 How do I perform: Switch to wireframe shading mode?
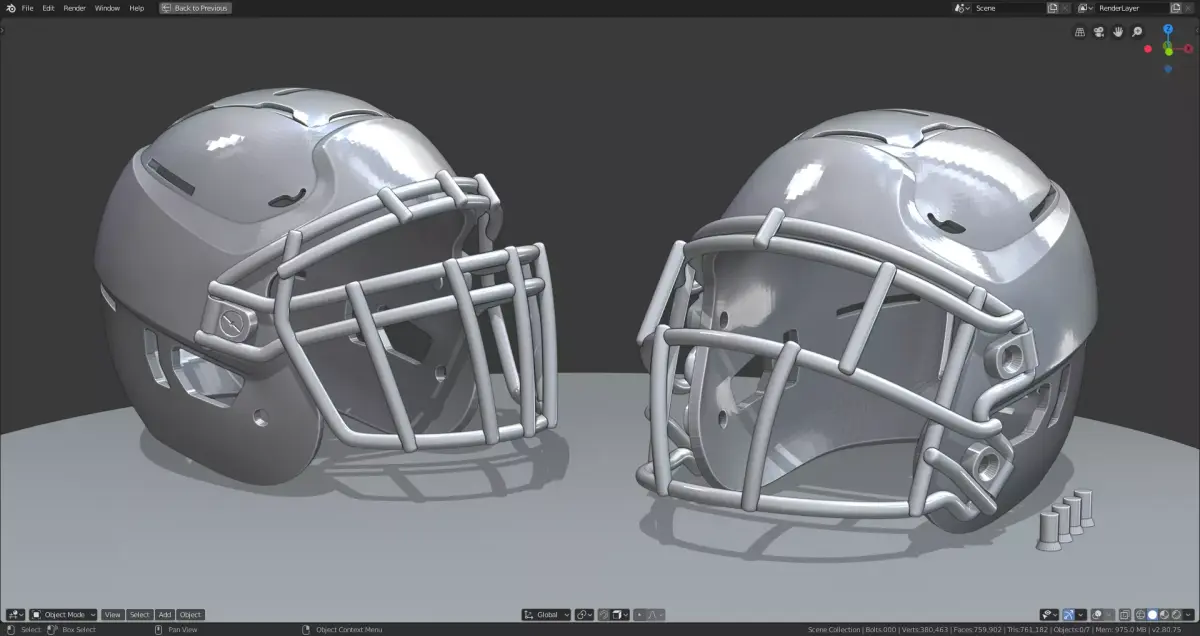[x=1140, y=615]
